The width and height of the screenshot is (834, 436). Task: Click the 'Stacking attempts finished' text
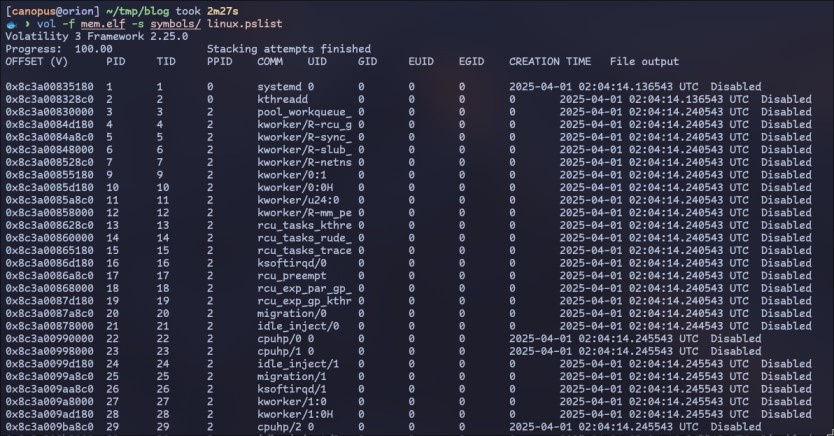(289, 49)
